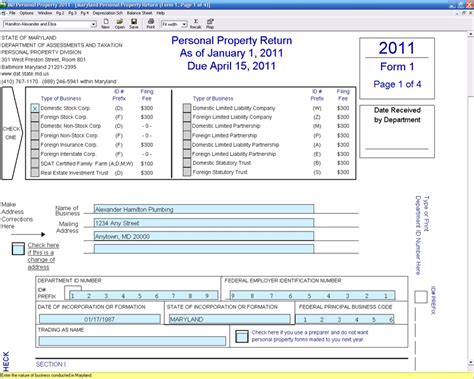Click the Recalc sigma icon

(x=196, y=22)
